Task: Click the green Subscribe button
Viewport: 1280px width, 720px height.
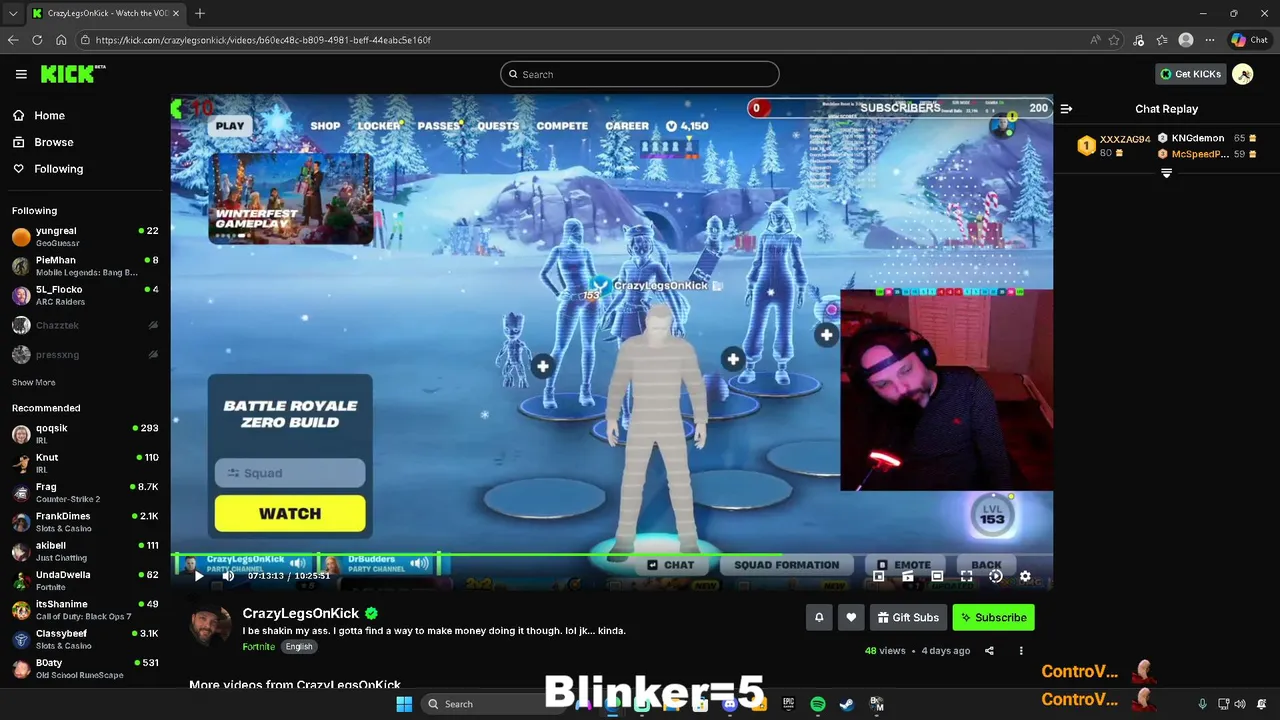Action: [993, 617]
